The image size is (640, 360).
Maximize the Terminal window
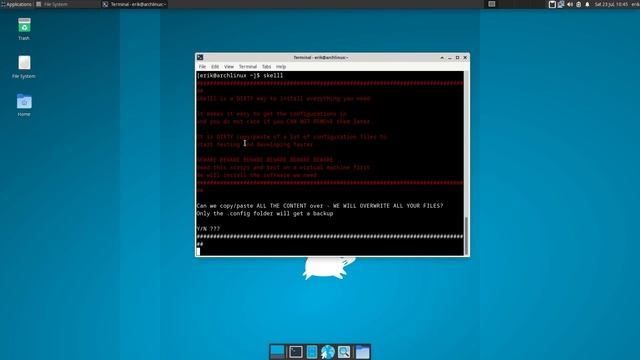458,58
